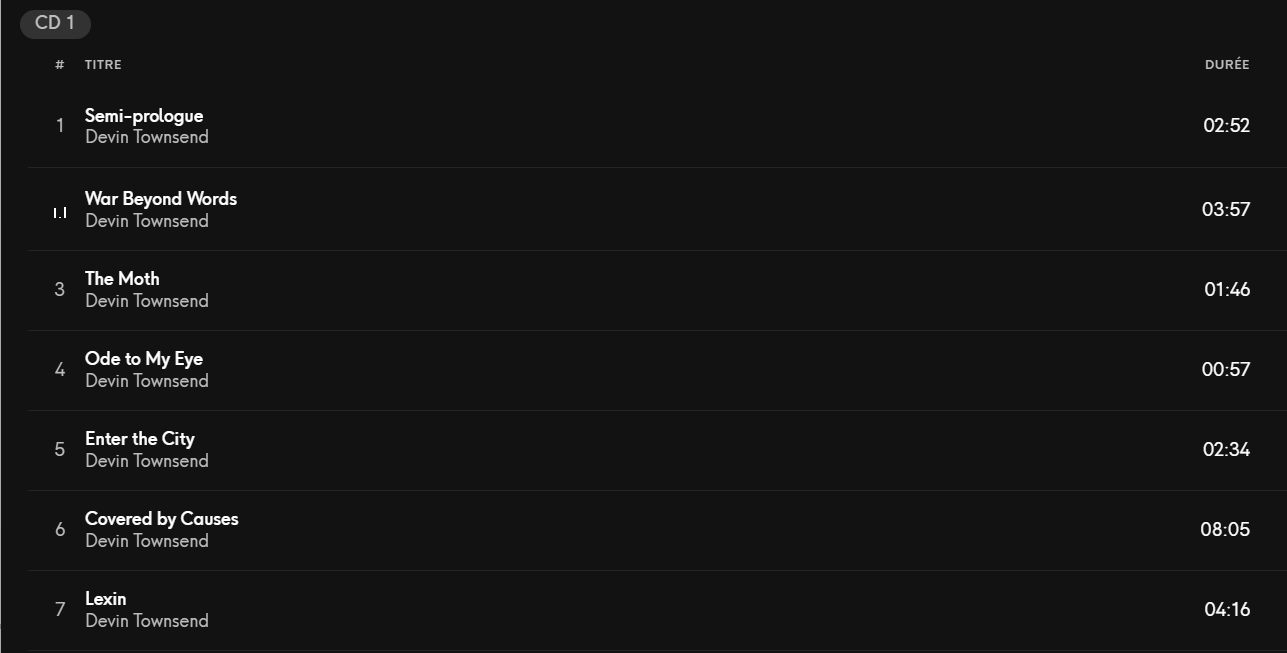Select The Moth track title

click(122, 279)
